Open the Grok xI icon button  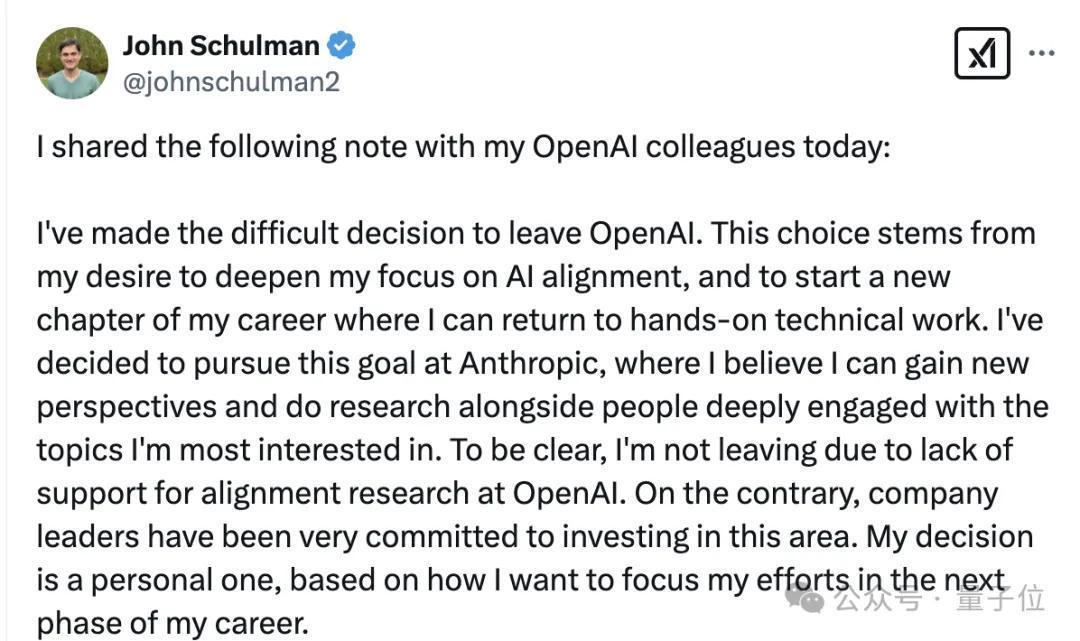(x=982, y=53)
